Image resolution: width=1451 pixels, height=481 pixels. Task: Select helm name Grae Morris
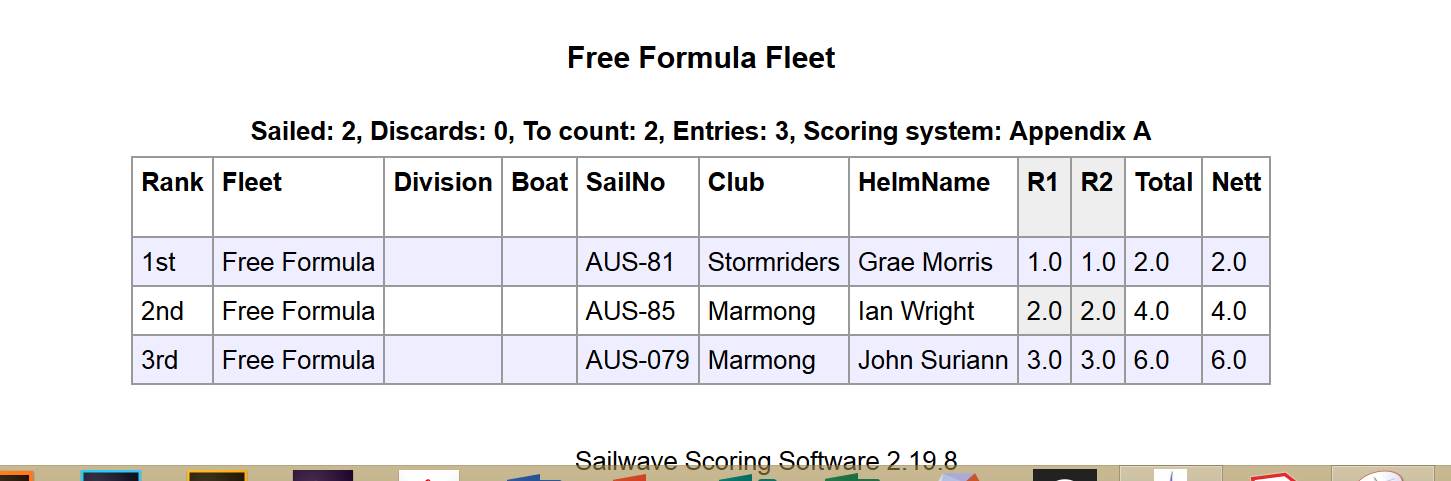(925, 263)
